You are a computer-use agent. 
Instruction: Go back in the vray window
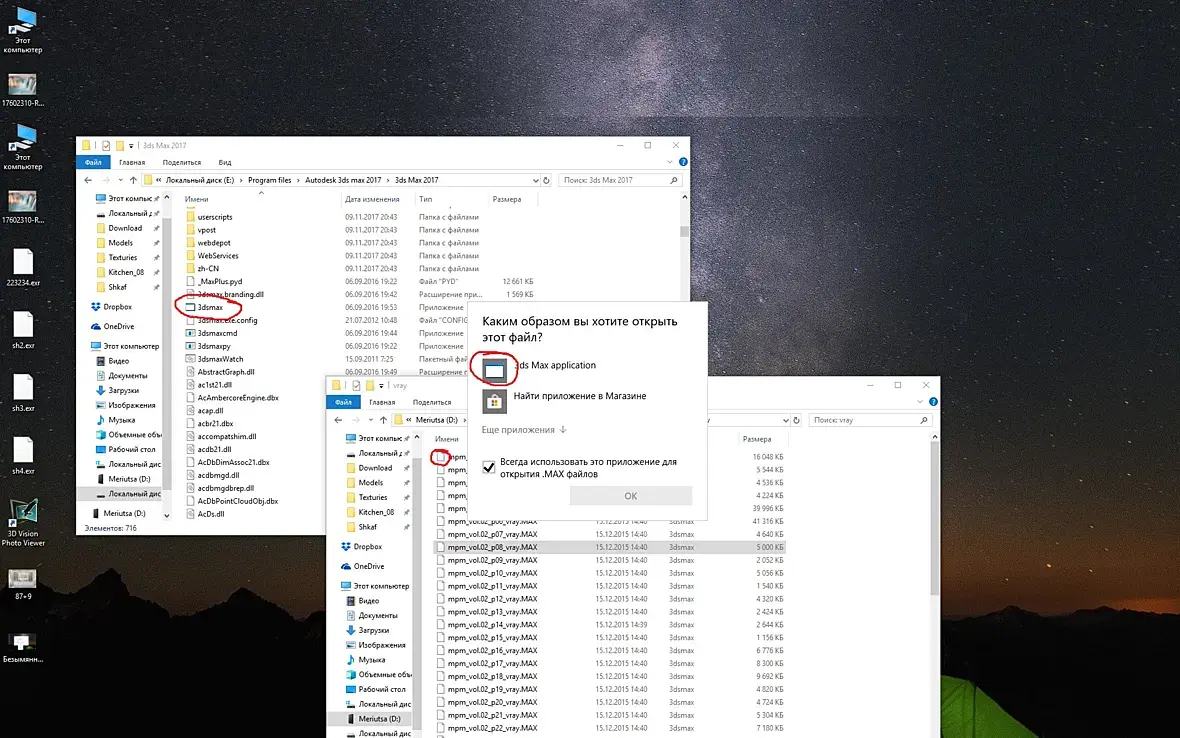click(338, 420)
